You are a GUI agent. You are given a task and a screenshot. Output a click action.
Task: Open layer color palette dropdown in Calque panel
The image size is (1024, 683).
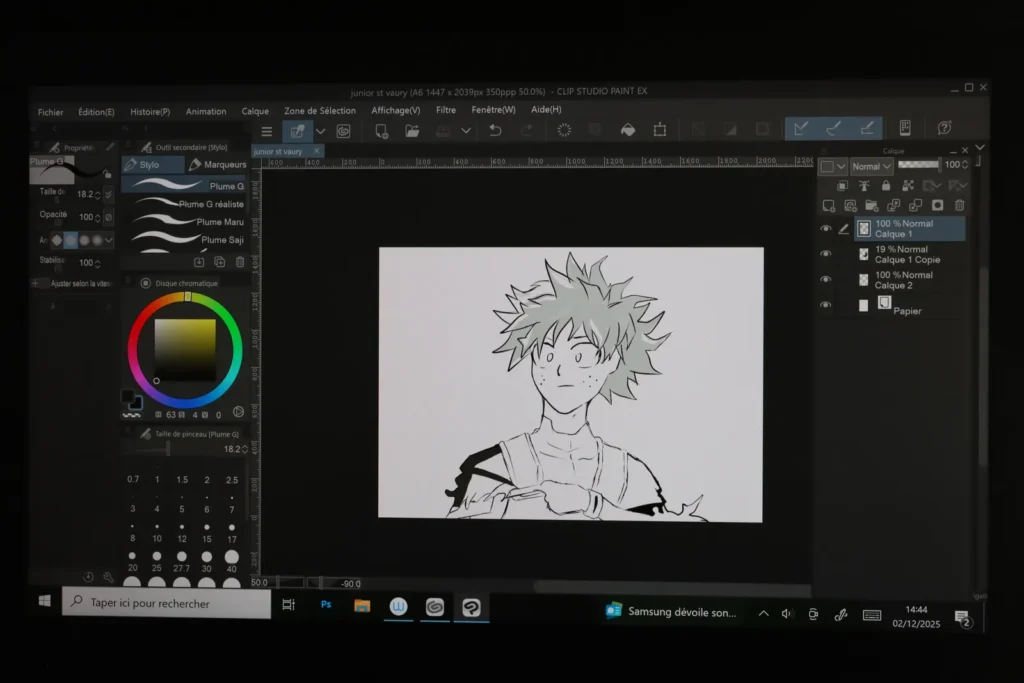click(x=833, y=167)
